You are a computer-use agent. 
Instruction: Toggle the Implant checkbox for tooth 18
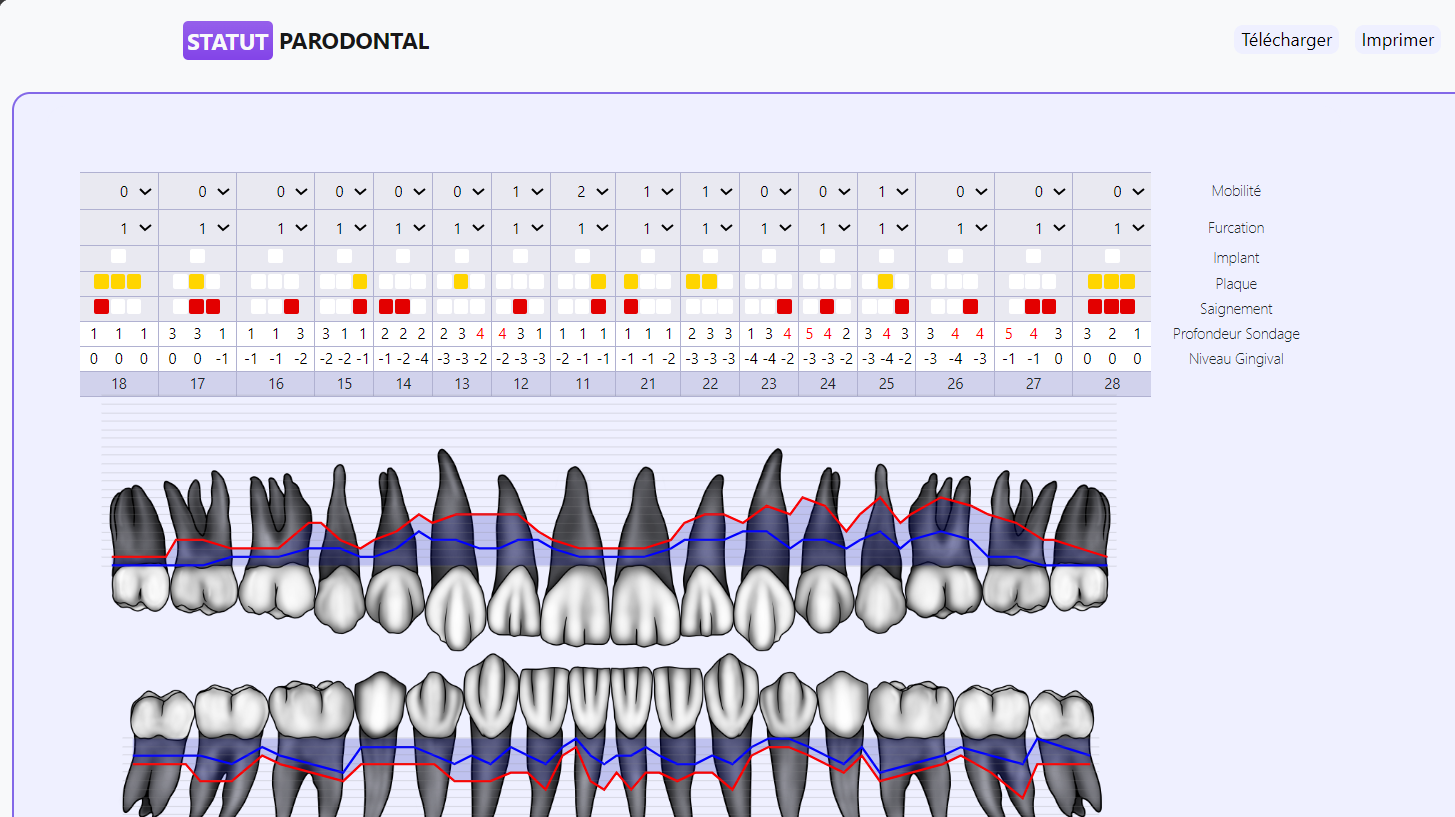coord(119,257)
